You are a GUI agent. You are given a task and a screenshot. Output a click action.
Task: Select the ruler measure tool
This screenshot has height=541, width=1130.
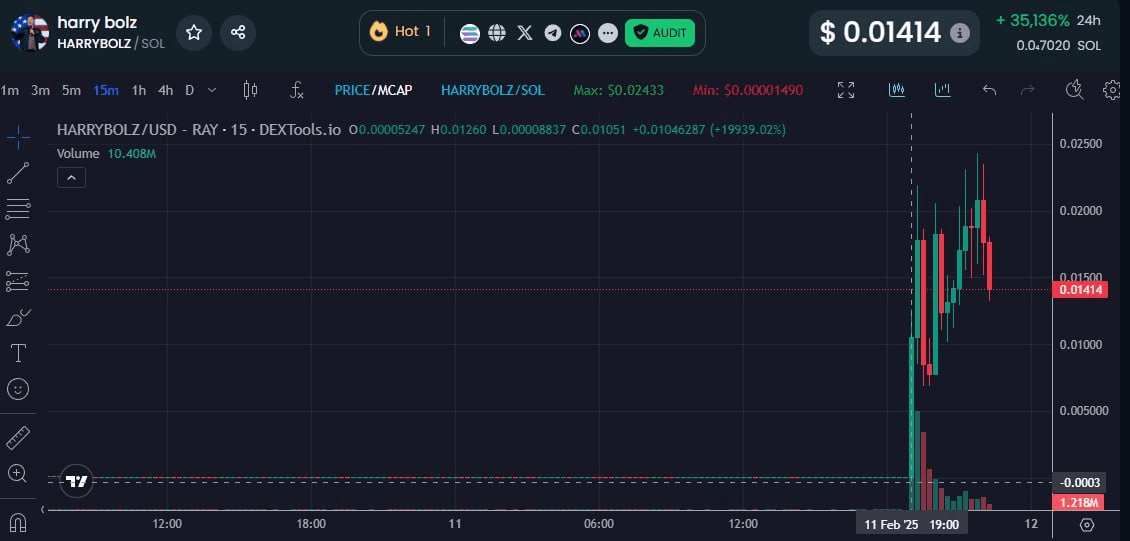(x=18, y=437)
